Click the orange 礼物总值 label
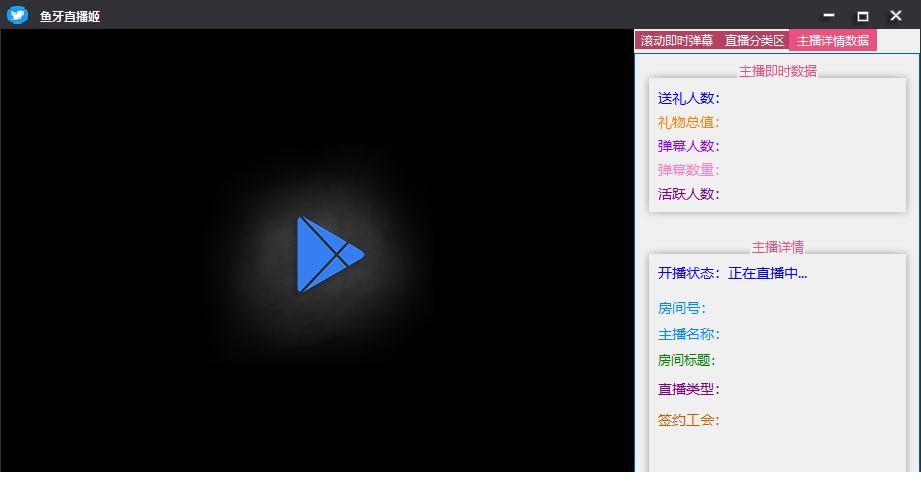The width and height of the screenshot is (921, 490). pos(688,122)
